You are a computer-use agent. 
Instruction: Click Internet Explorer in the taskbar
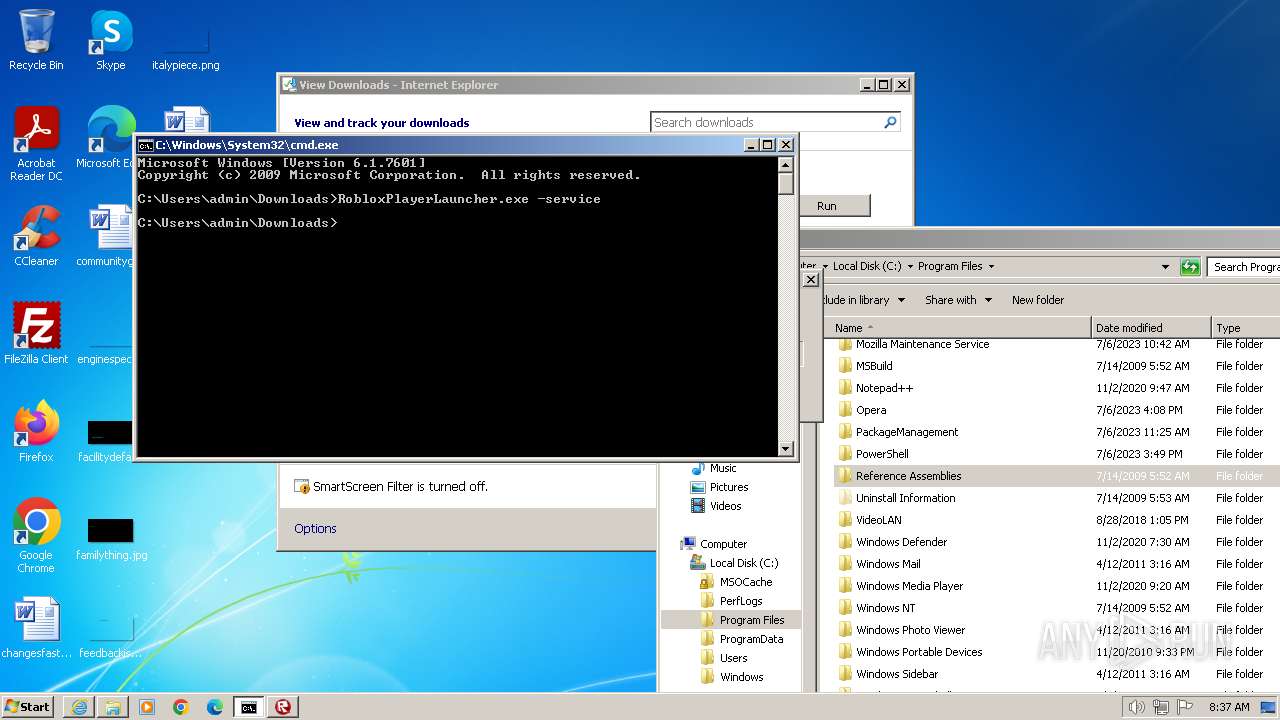(79, 707)
